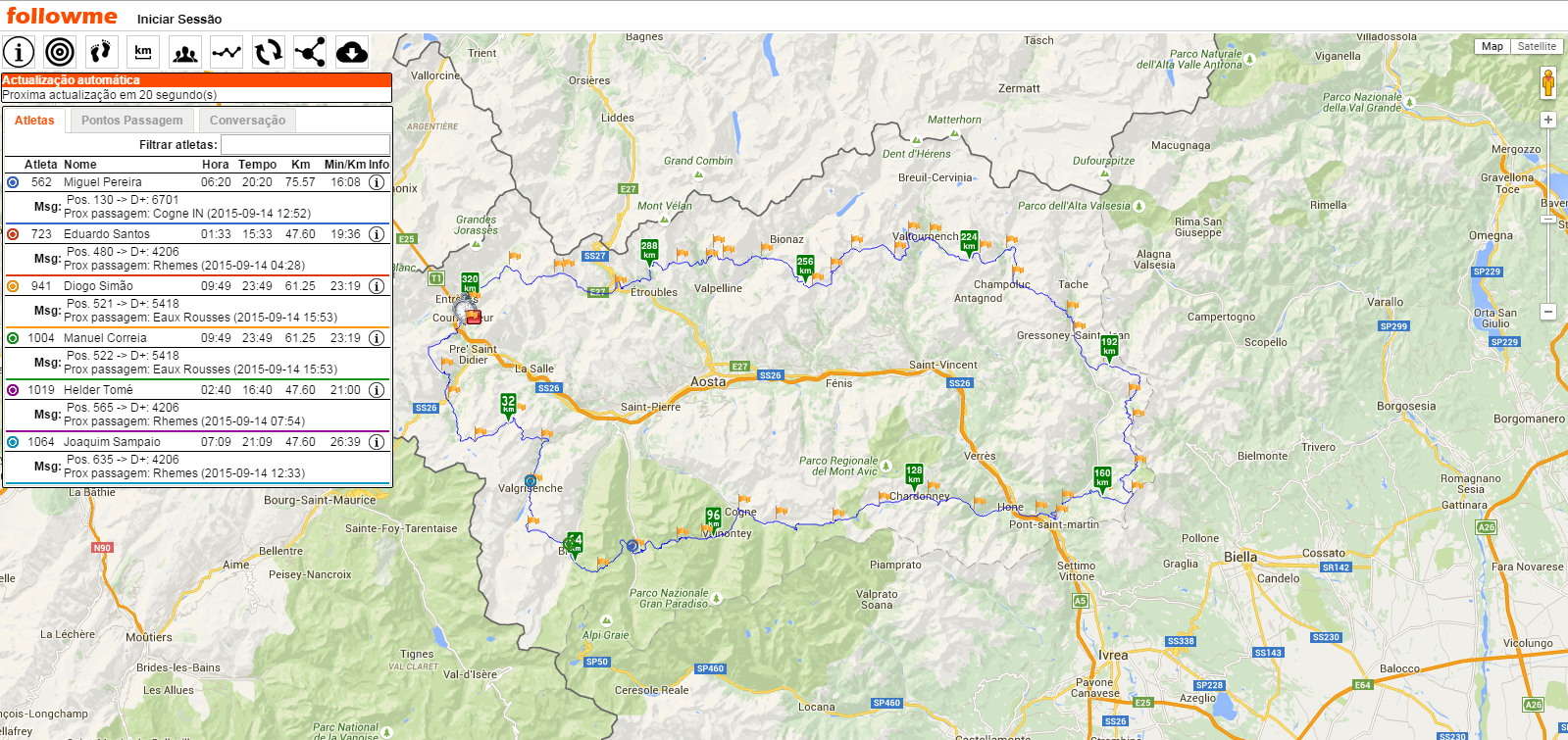This screenshot has height=740, width=1568.
Task: Open info for Diogo Simão
Action: [376, 286]
